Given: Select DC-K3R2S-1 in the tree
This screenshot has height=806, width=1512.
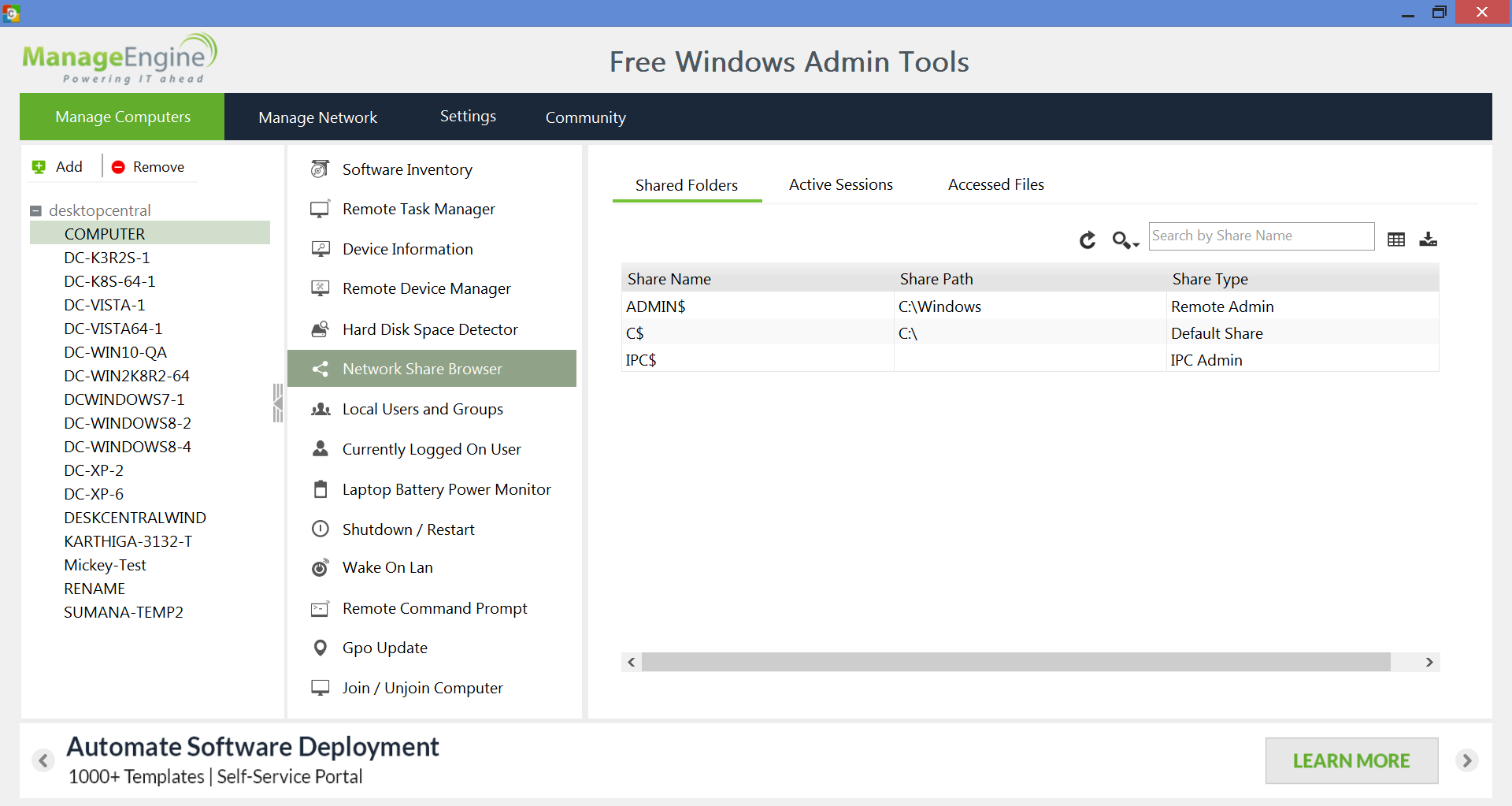Looking at the screenshot, I should [106, 258].
